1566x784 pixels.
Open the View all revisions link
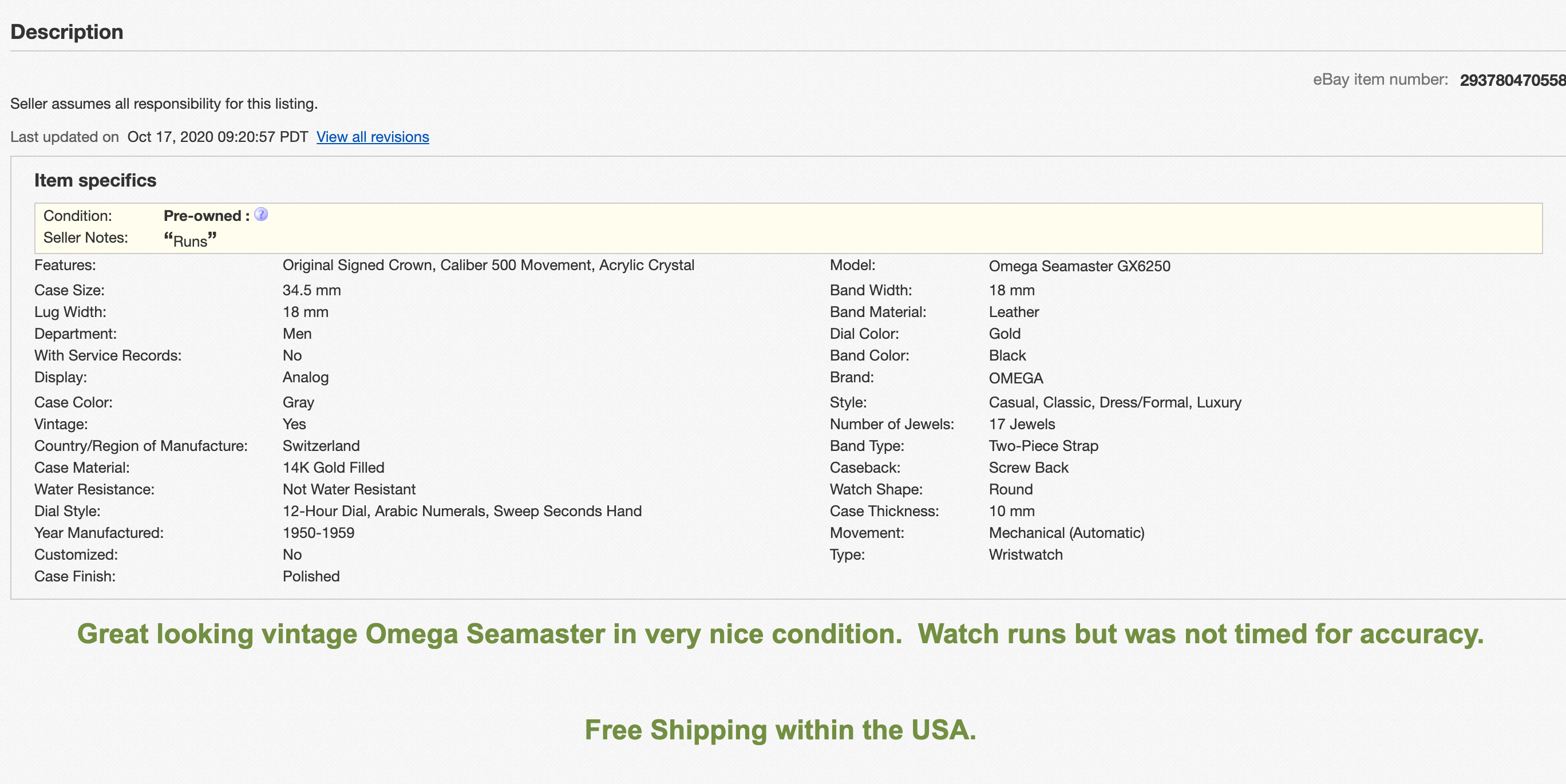pyautogui.click(x=372, y=137)
